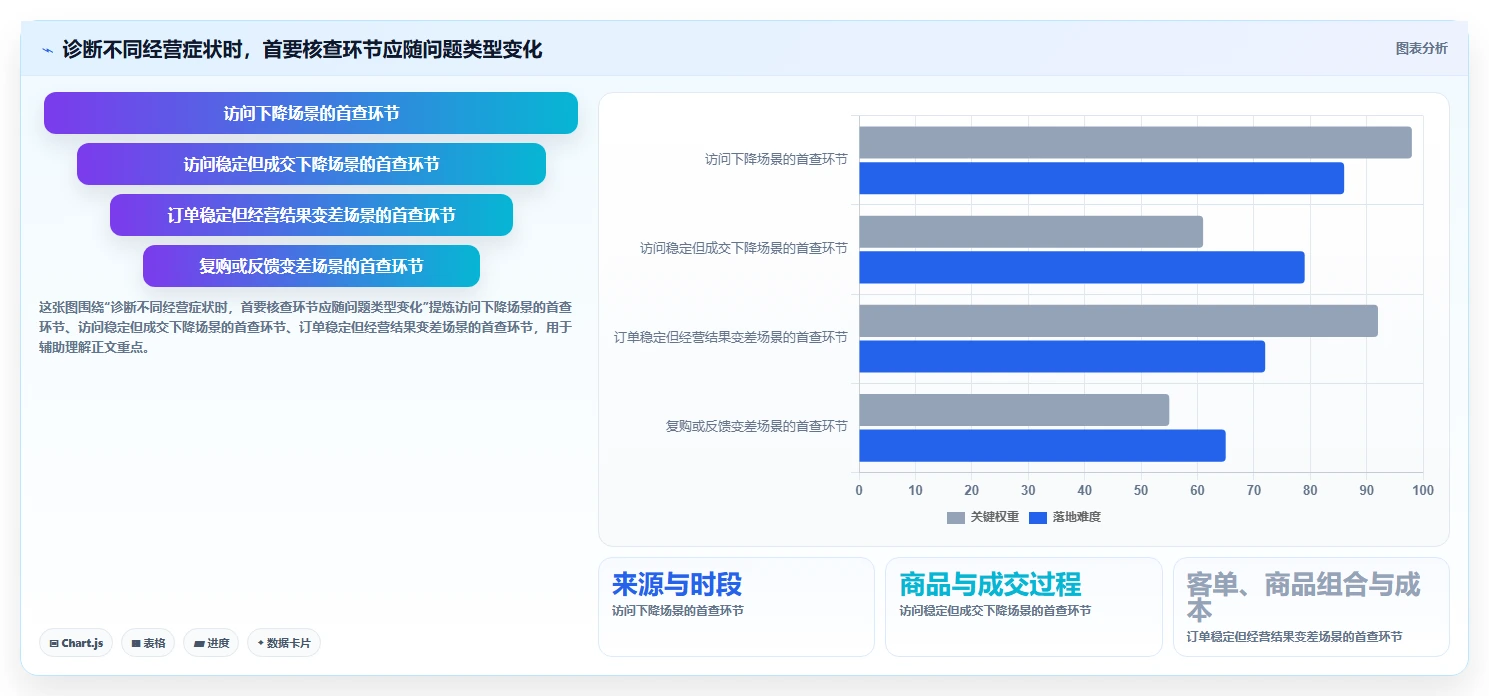Open the 商品与成交过程 data card
Screen dimensions: 1489x696
1024,607
